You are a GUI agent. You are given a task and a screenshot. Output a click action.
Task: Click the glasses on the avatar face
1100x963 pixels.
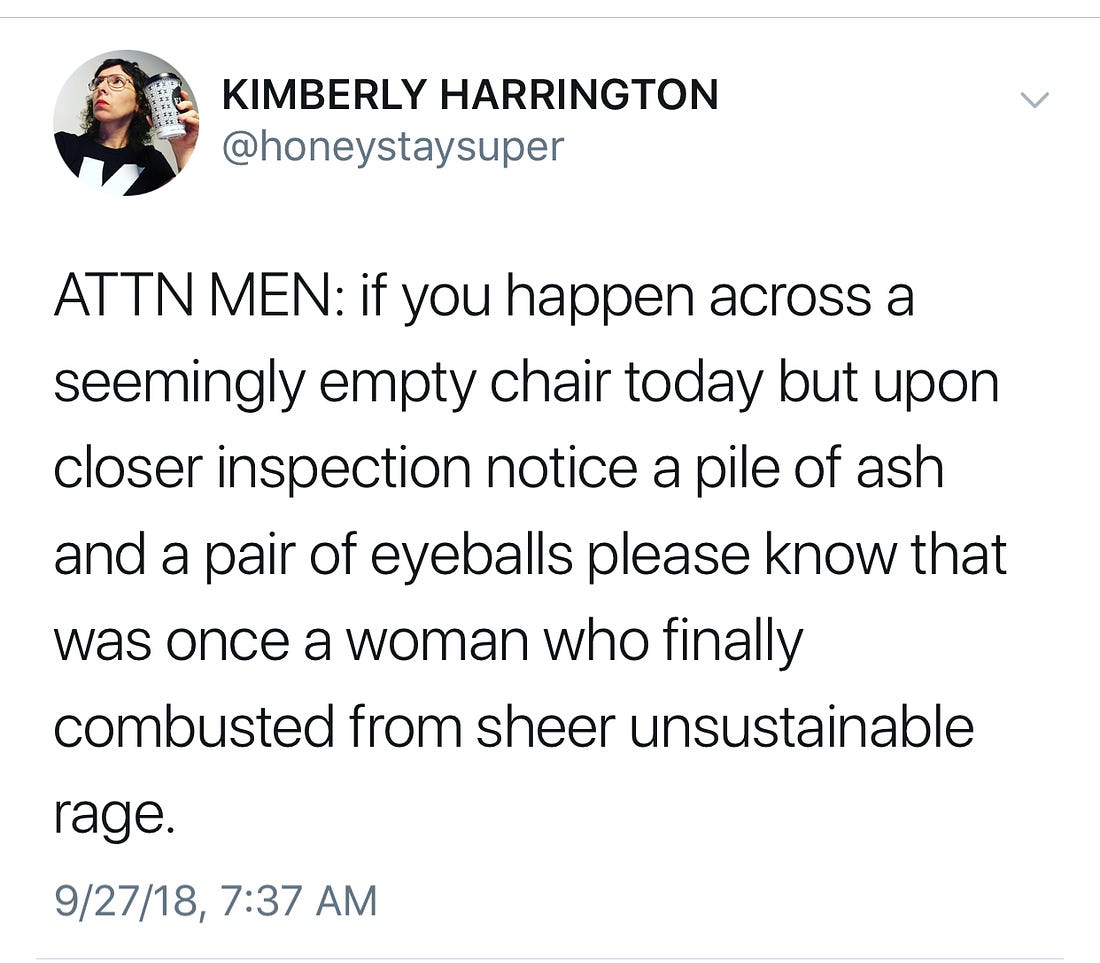[x=112, y=83]
